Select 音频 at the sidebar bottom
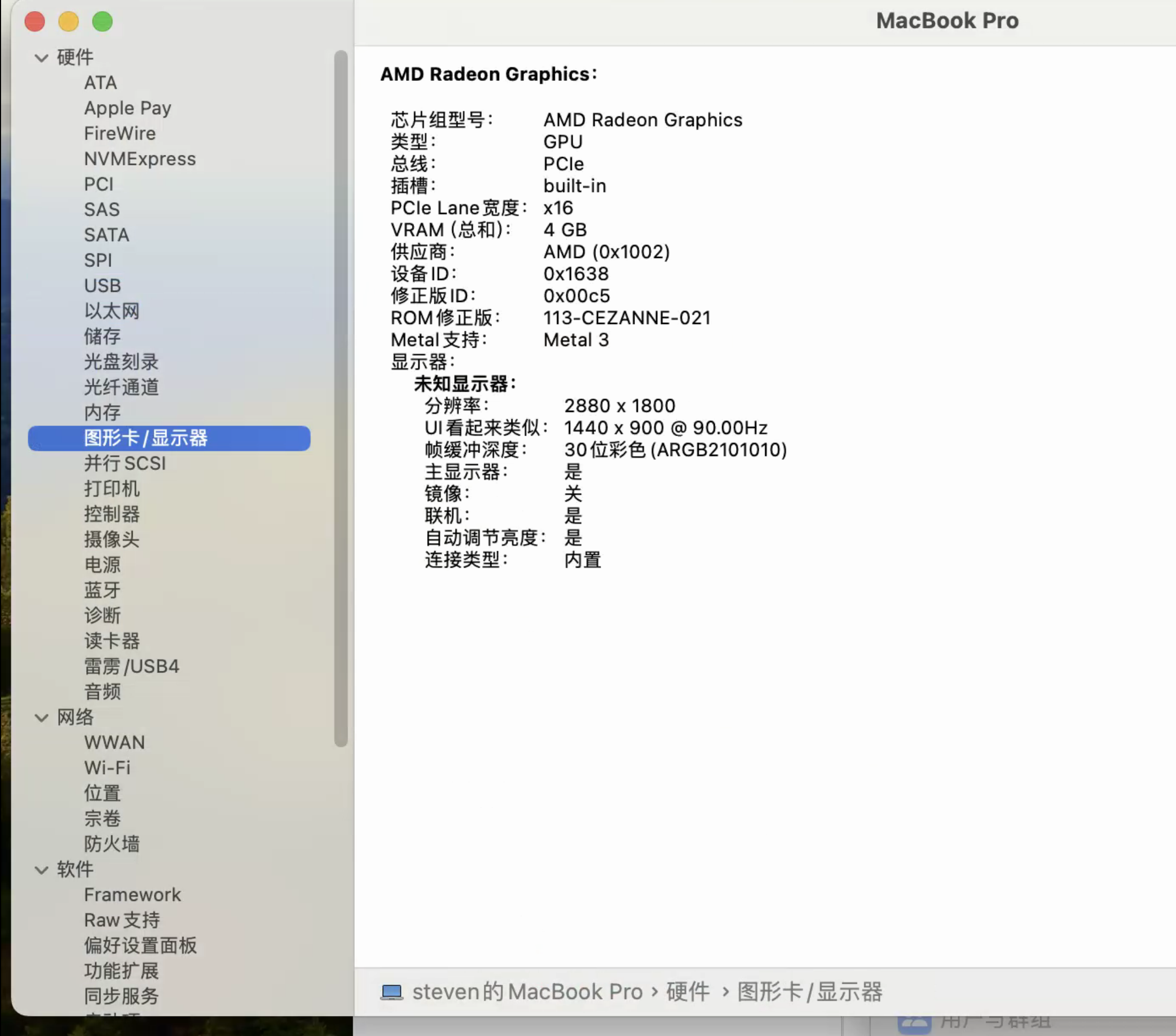This screenshot has width=1176, height=1036. (x=103, y=692)
